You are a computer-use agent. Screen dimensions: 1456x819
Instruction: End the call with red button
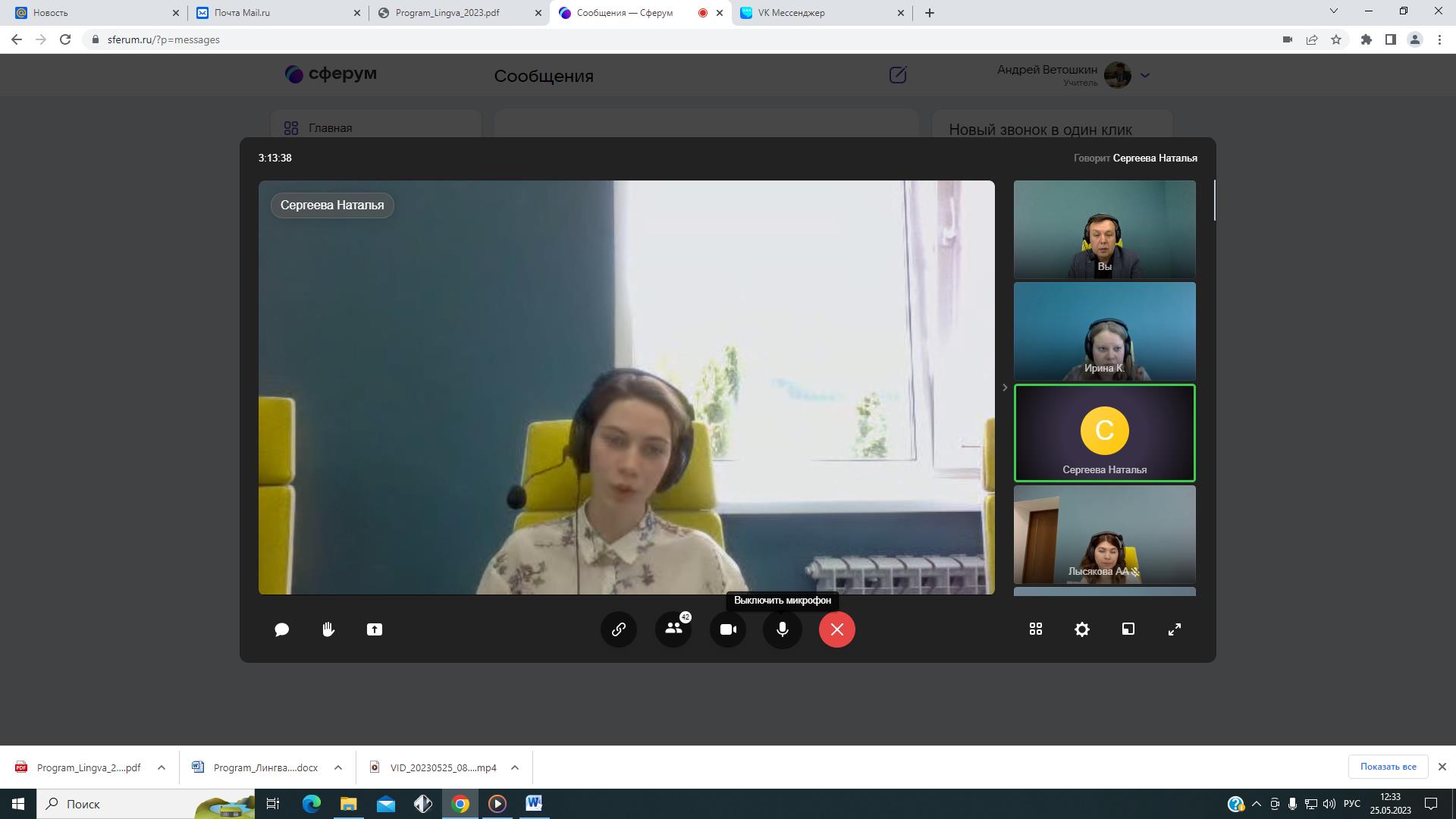[x=837, y=629]
